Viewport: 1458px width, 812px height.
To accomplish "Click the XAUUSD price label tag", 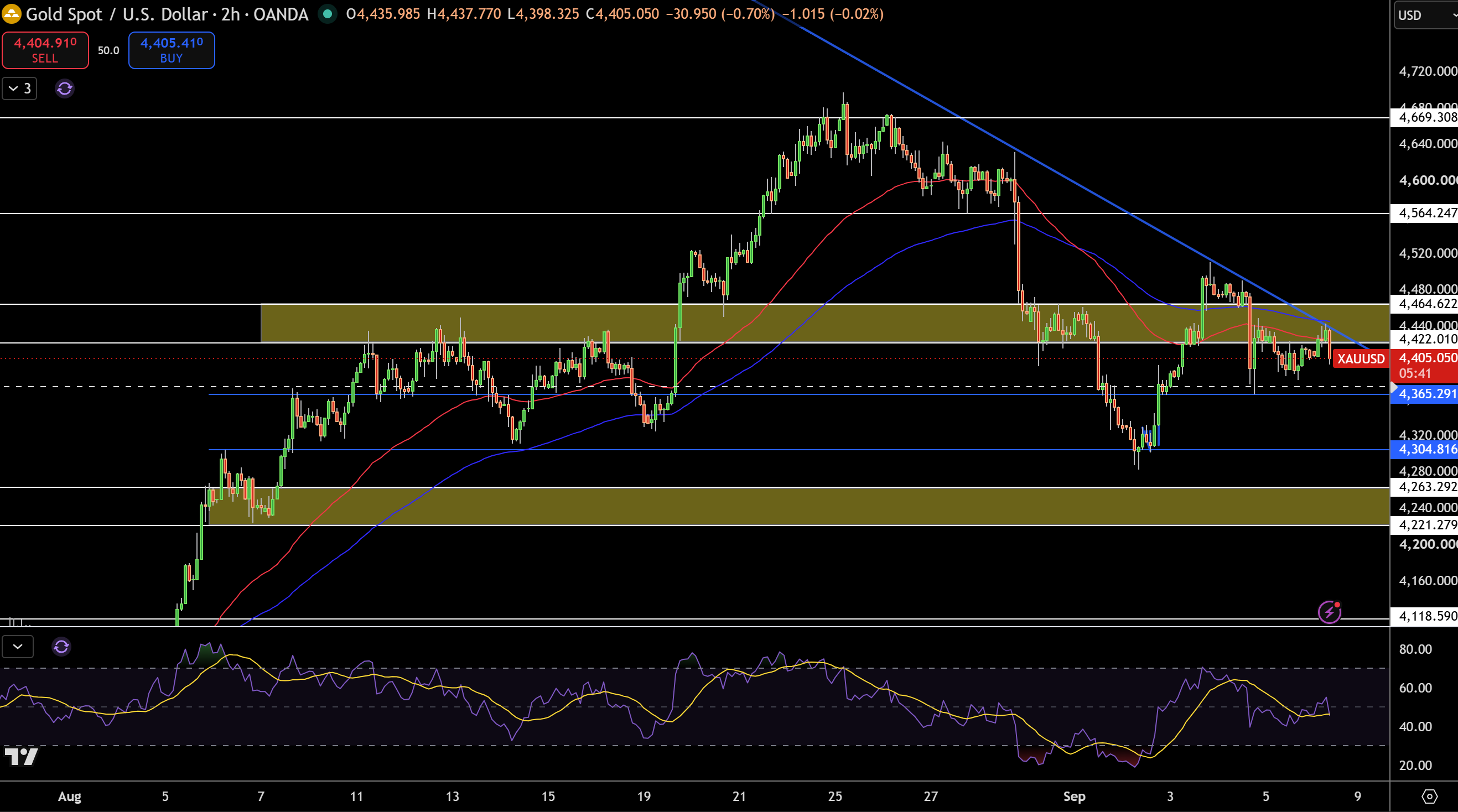I will click(1360, 359).
